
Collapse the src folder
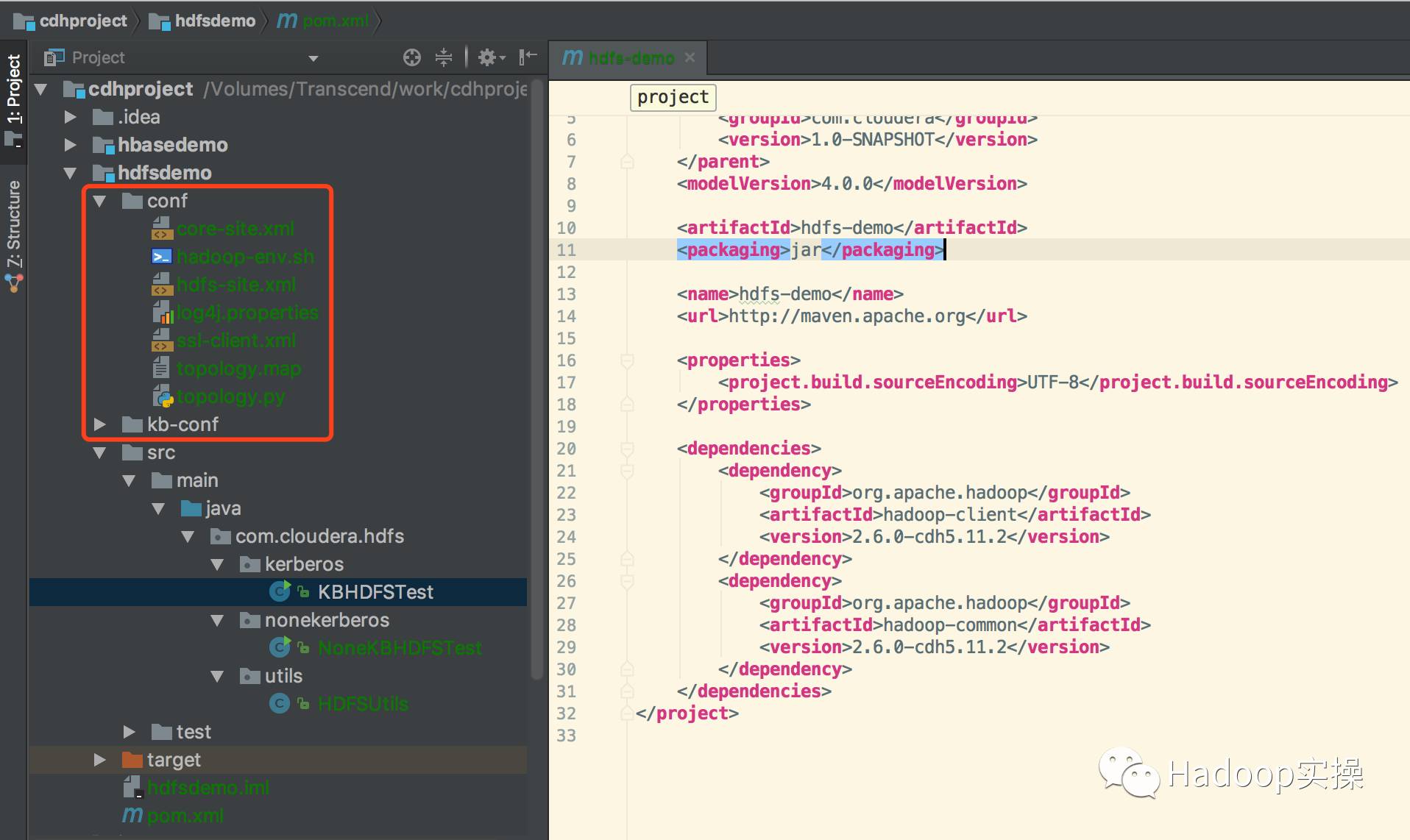tap(100, 453)
